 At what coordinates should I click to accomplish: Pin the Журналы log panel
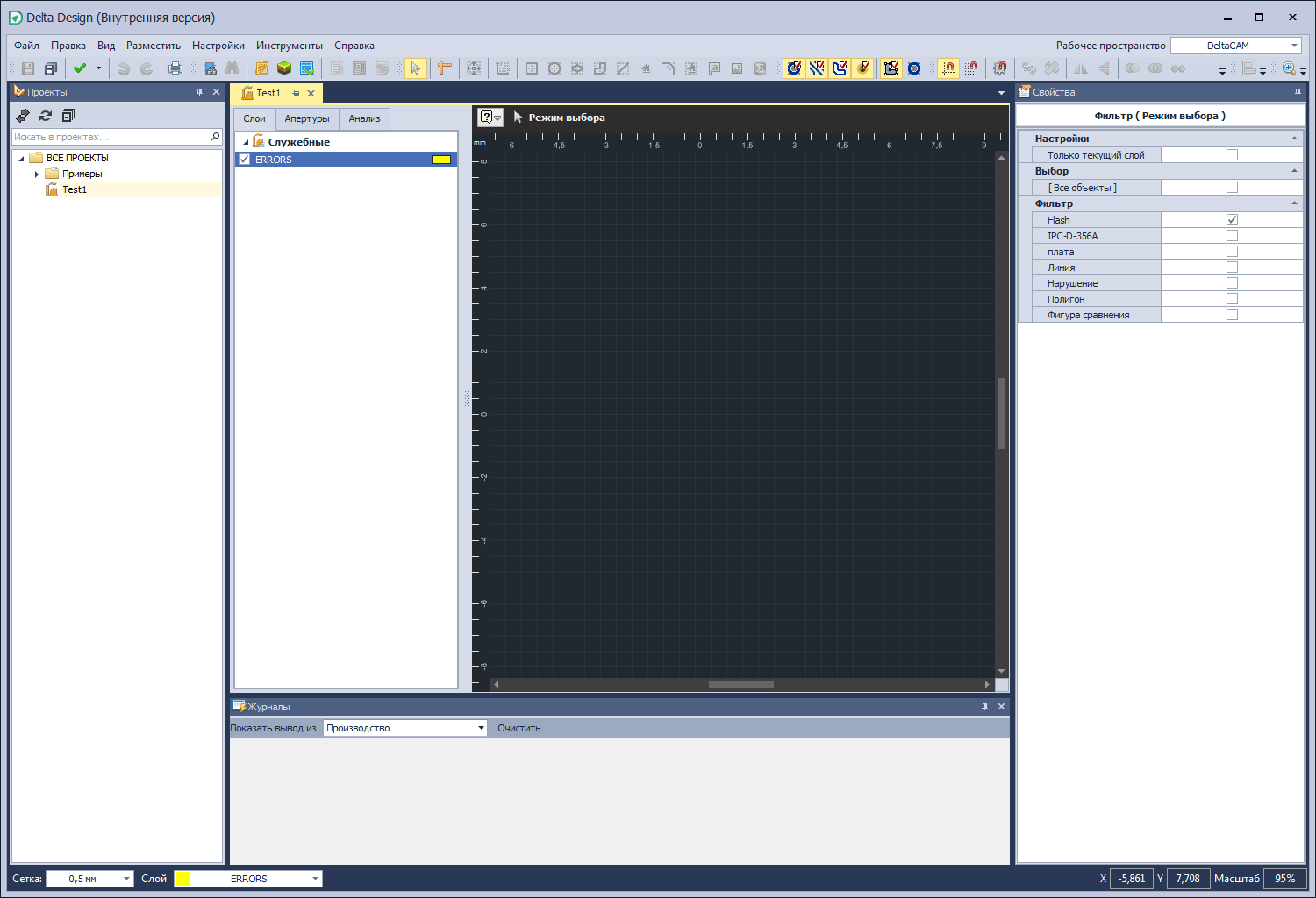click(x=984, y=707)
